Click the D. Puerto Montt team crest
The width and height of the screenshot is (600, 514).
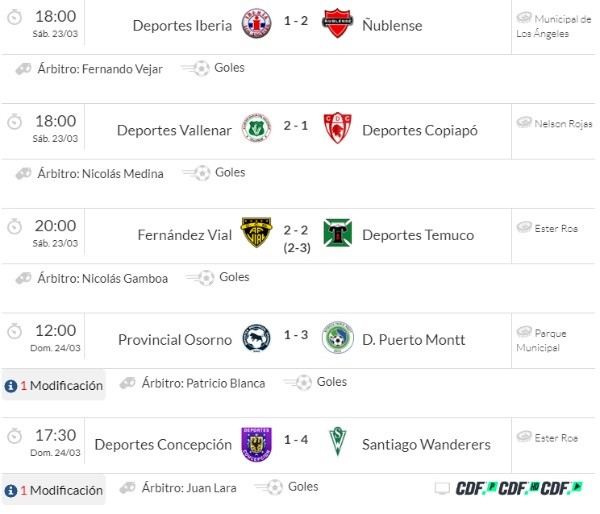click(x=338, y=340)
